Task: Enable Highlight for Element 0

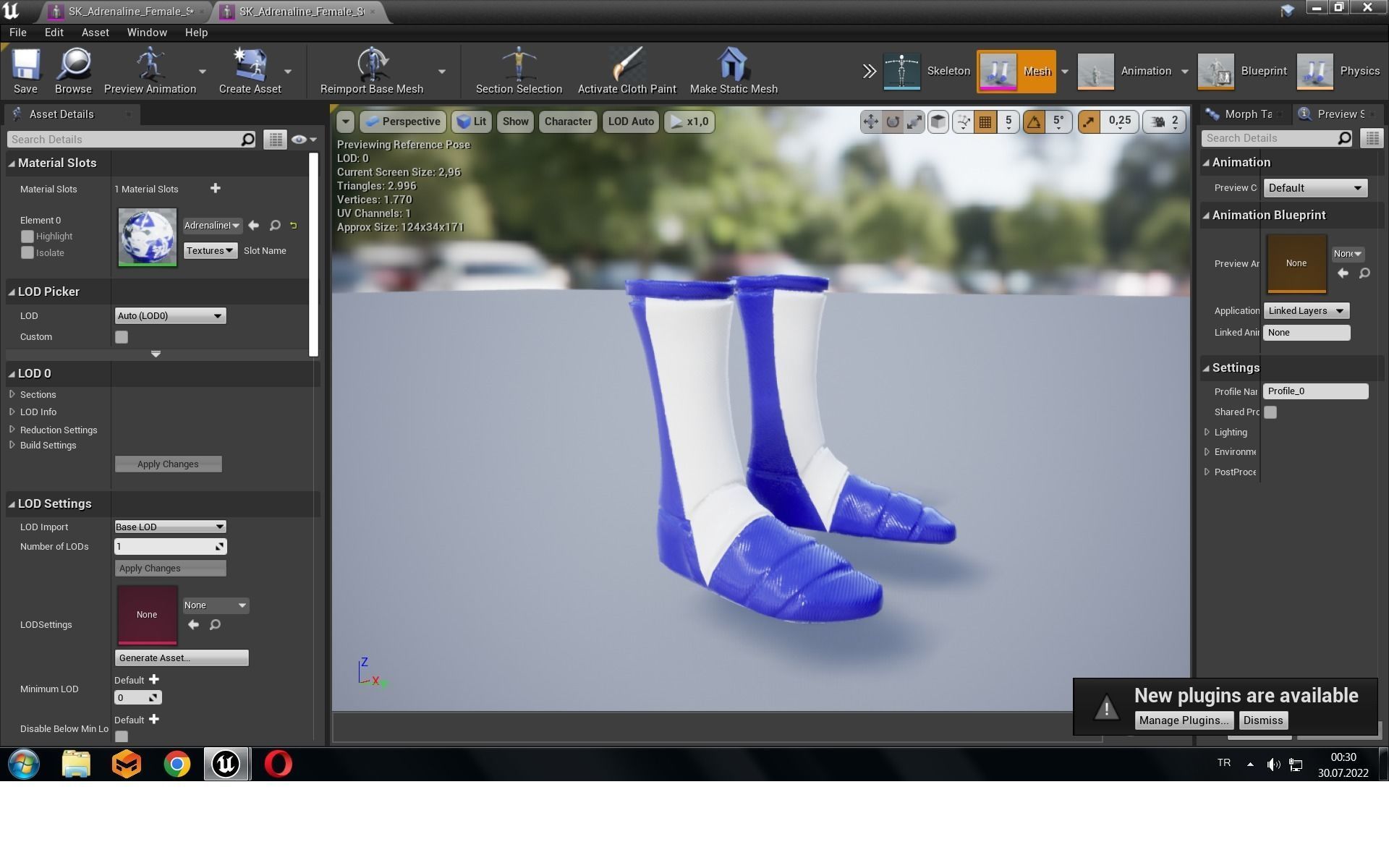Action: (x=27, y=237)
